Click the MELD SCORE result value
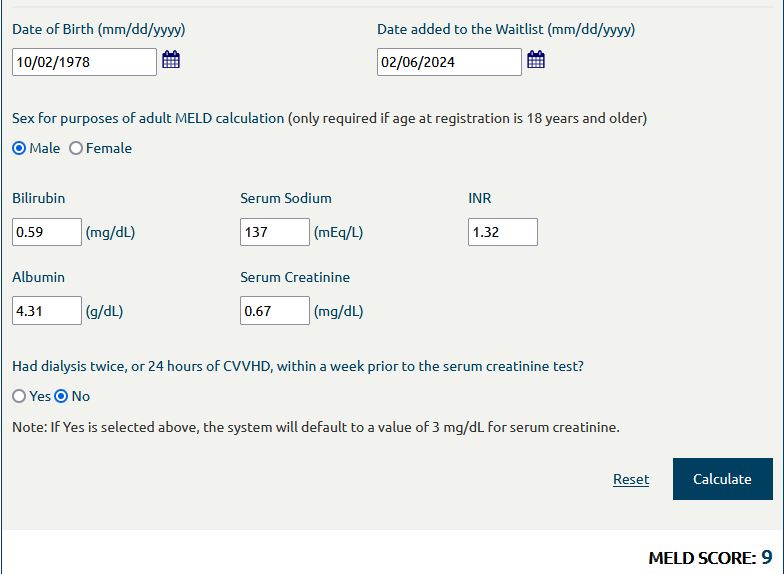This screenshot has width=784, height=574. click(766, 557)
